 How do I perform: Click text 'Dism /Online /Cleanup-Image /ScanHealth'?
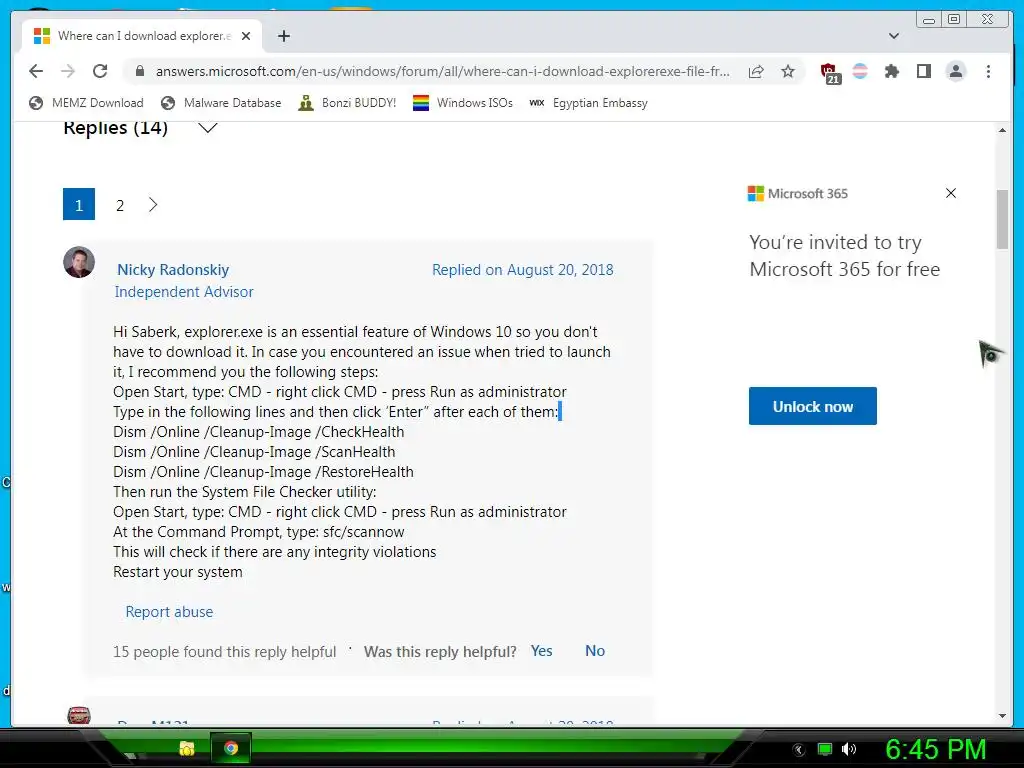[254, 452]
